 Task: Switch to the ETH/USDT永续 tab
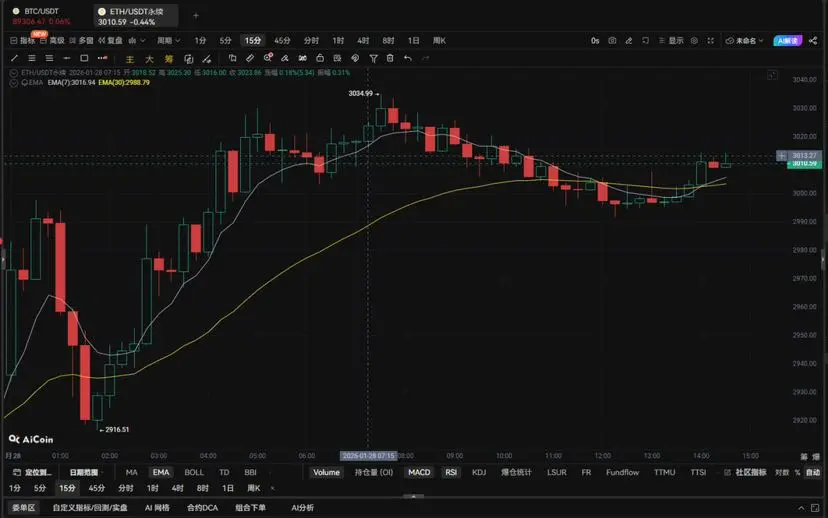pyautogui.click(x=135, y=16)
